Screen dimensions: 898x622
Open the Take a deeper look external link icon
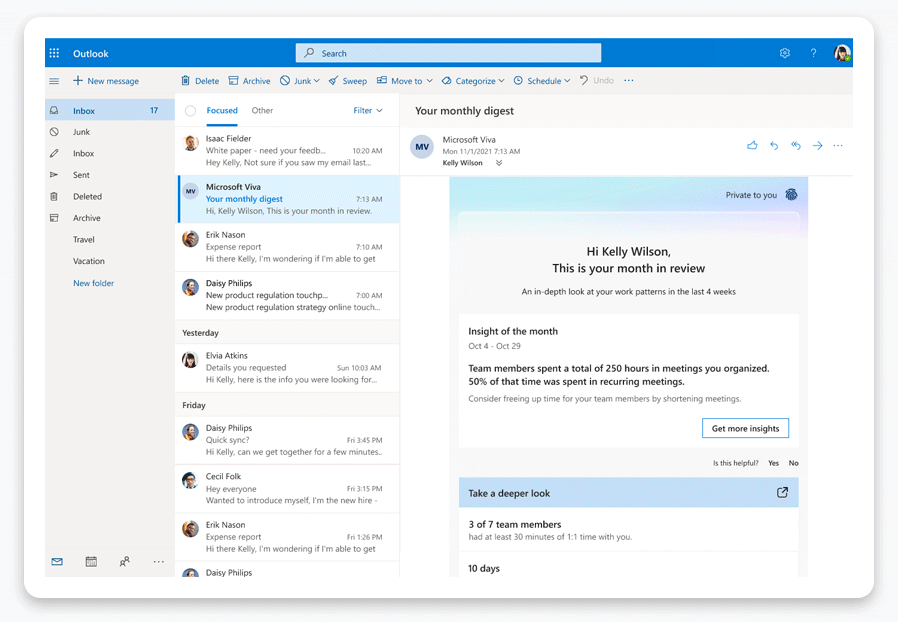(782, 493)
